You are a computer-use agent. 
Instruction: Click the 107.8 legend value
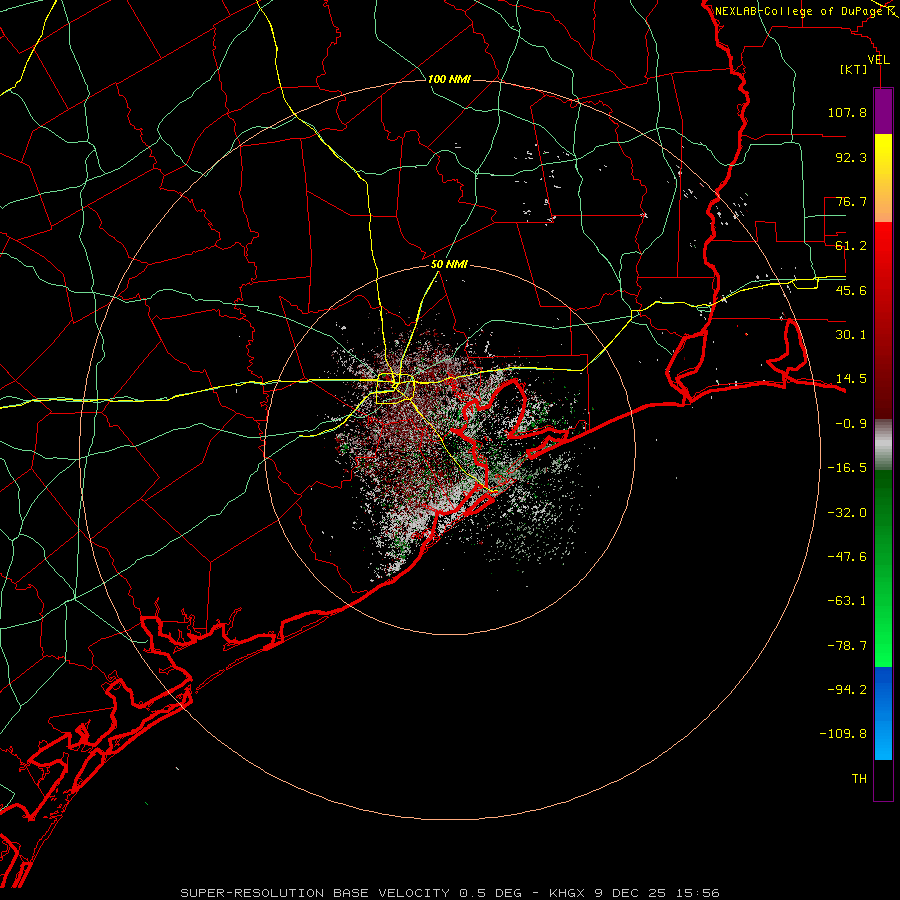coord(847,112)
